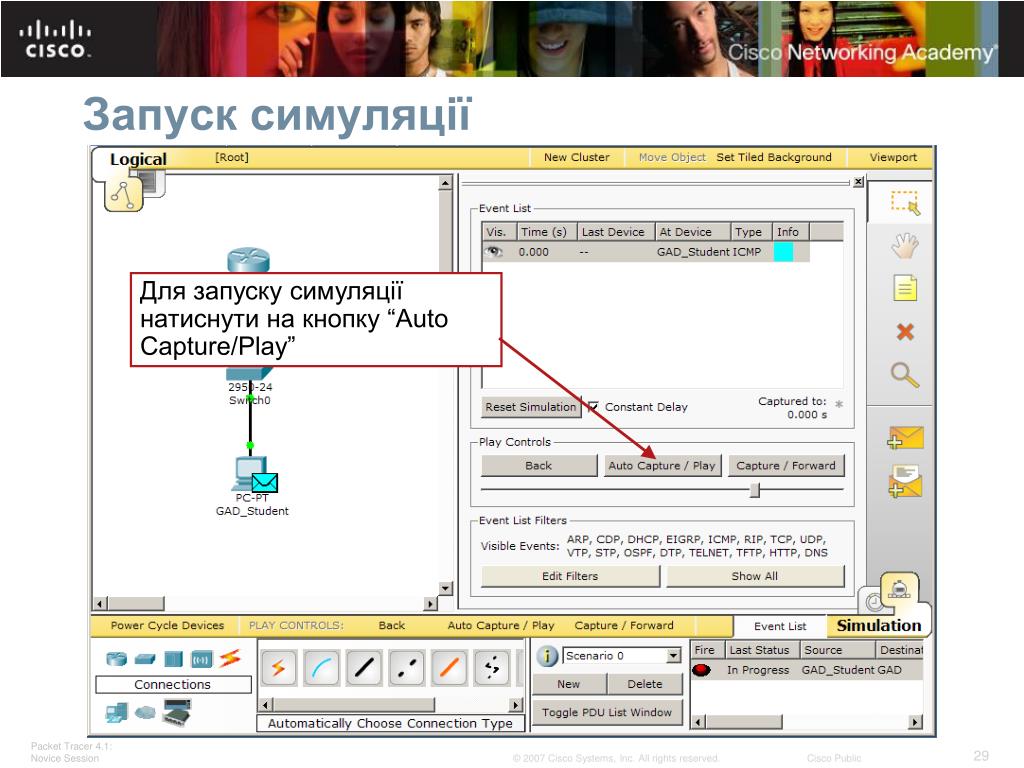This screenshot has height=768, width=1024.
Task: Open the Logical workspace navigation icon
Action: click(x=123, y=194)
